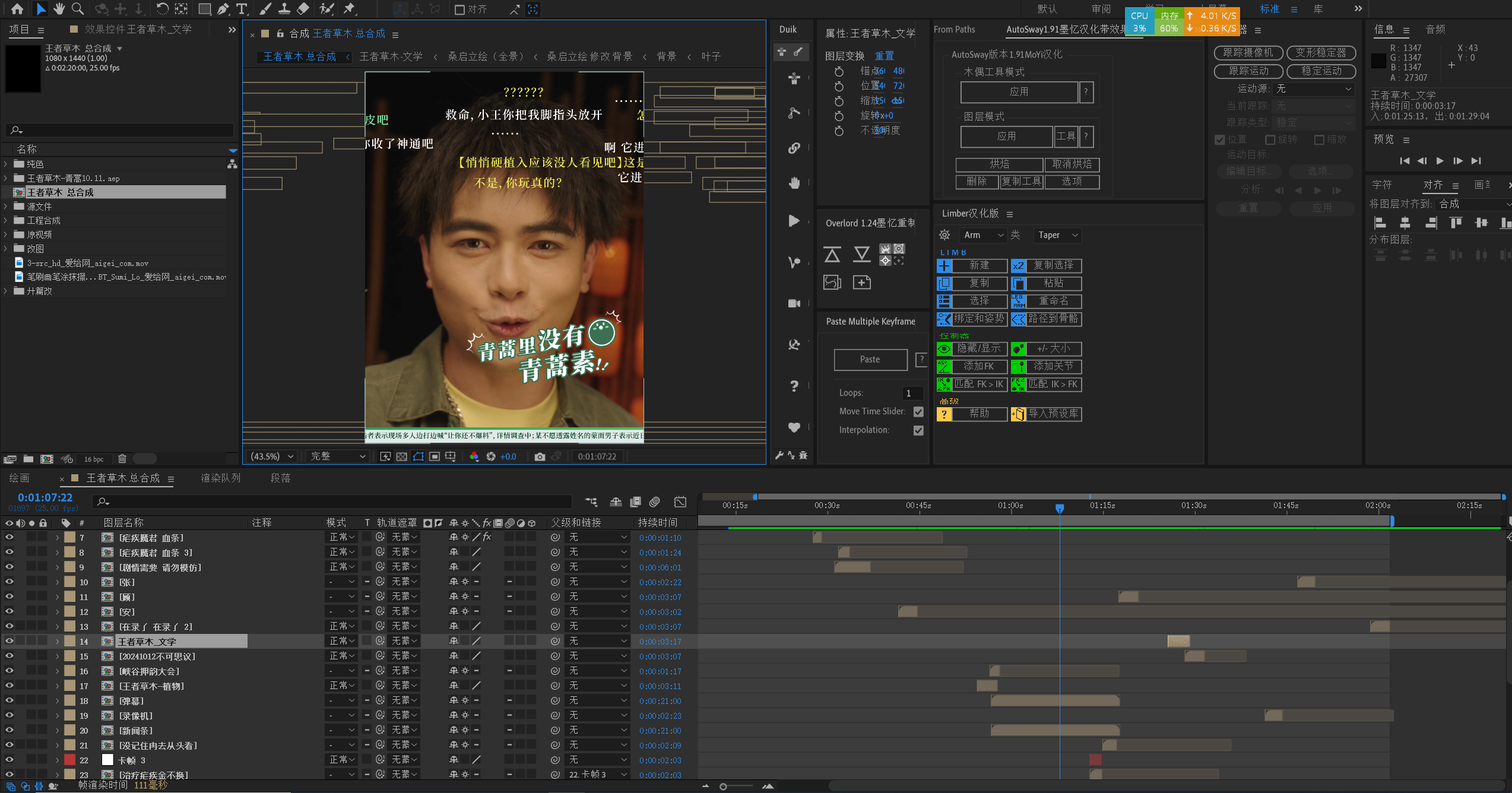Go to the Home screen icon
This screenshot has width=1512, height=793.
[17, 9]
